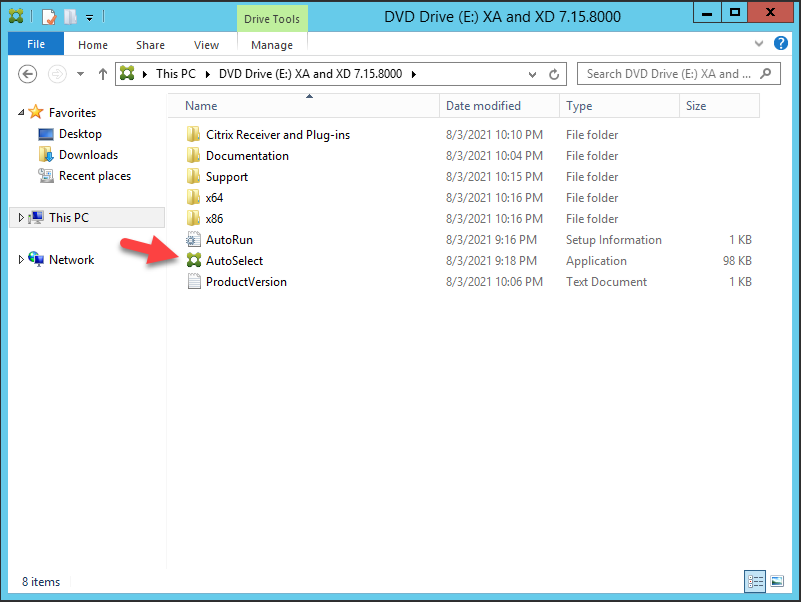Click This PC in the address breadcrumb

click(176, 74)
